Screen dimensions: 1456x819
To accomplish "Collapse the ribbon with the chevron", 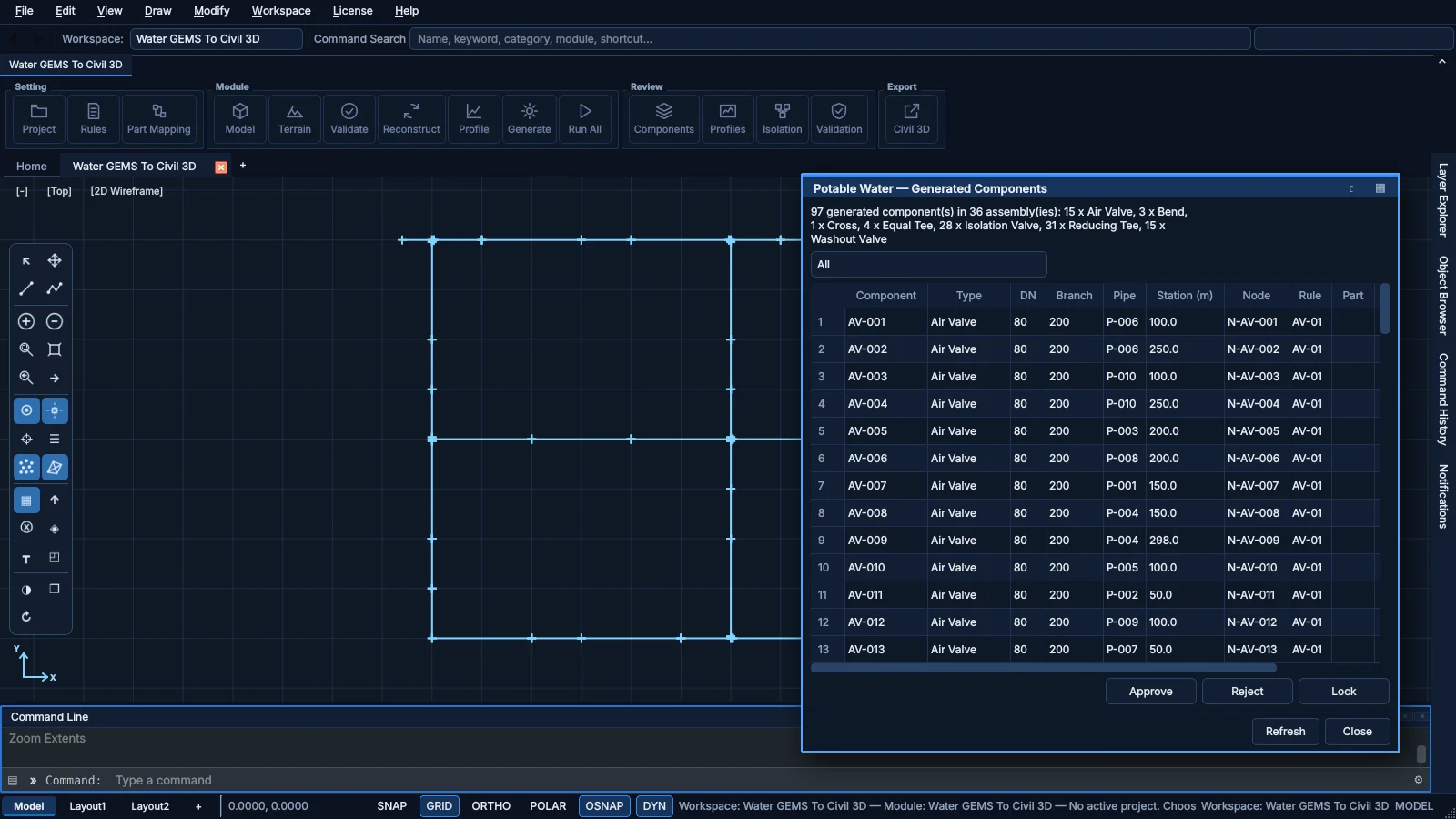I will pos(1442,62).
